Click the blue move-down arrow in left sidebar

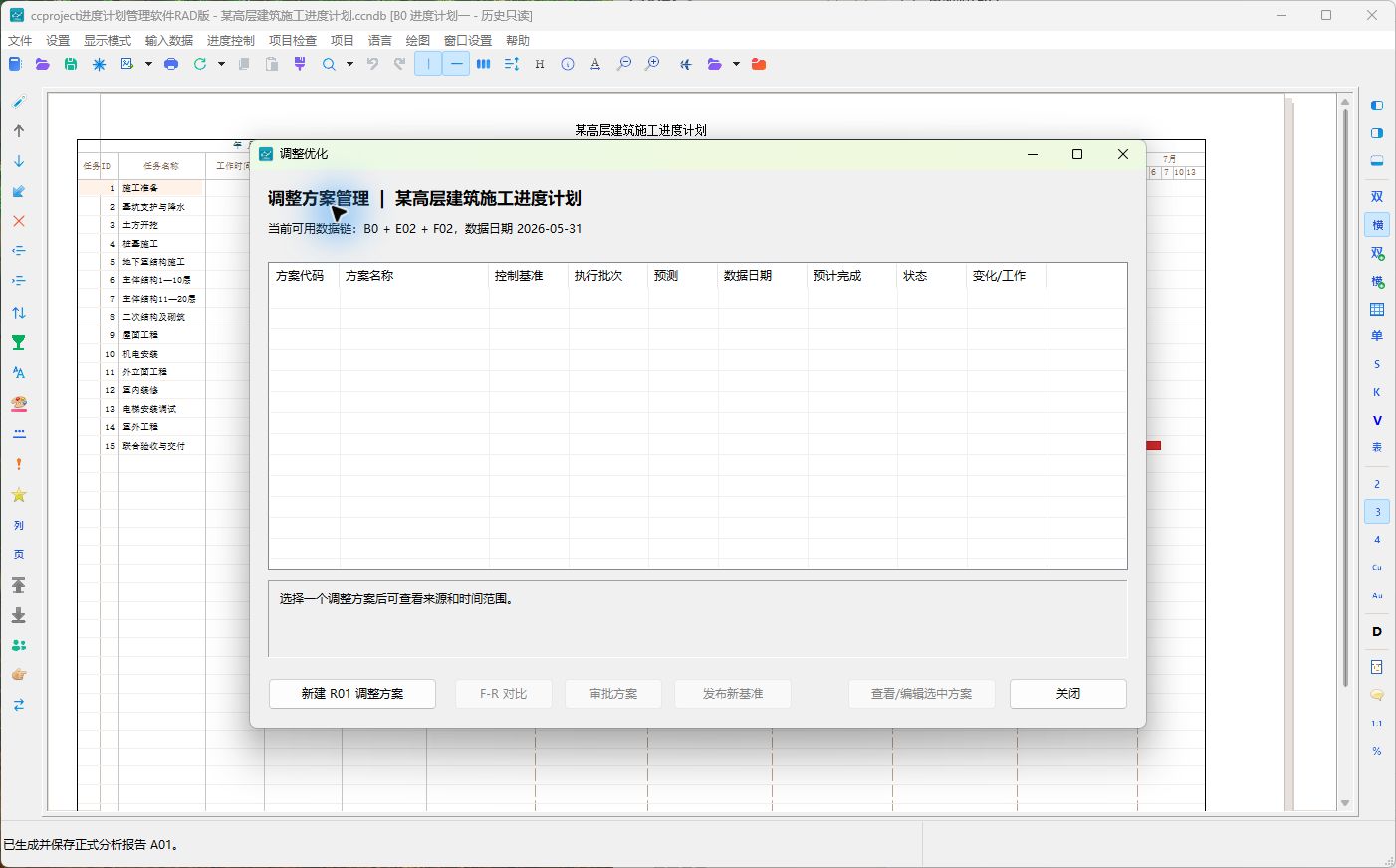point(18,161)
